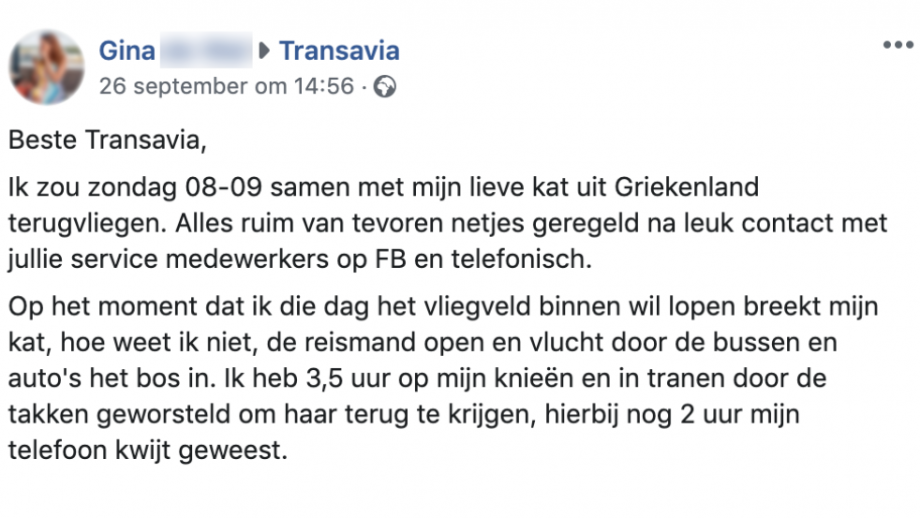Screen dimensions: 920x518
Task: Open the three-dot post options menu
Action: (898, 45)
